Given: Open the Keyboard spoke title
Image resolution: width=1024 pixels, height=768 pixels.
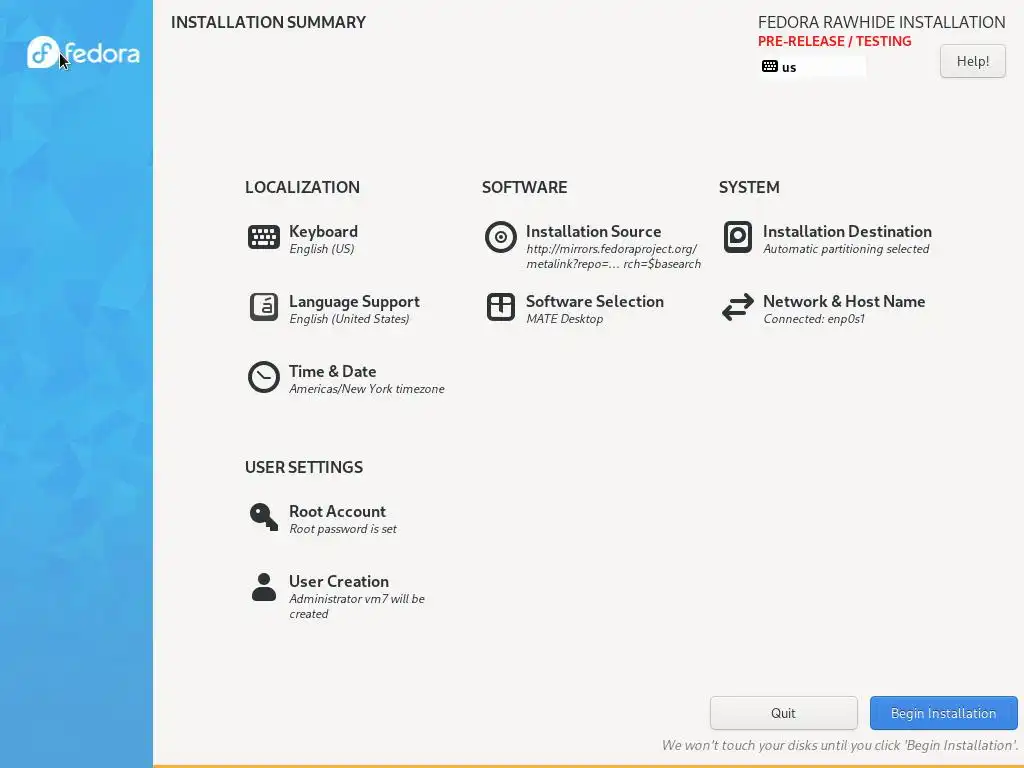Looking at the screenshot, I should tap(323, 231).
